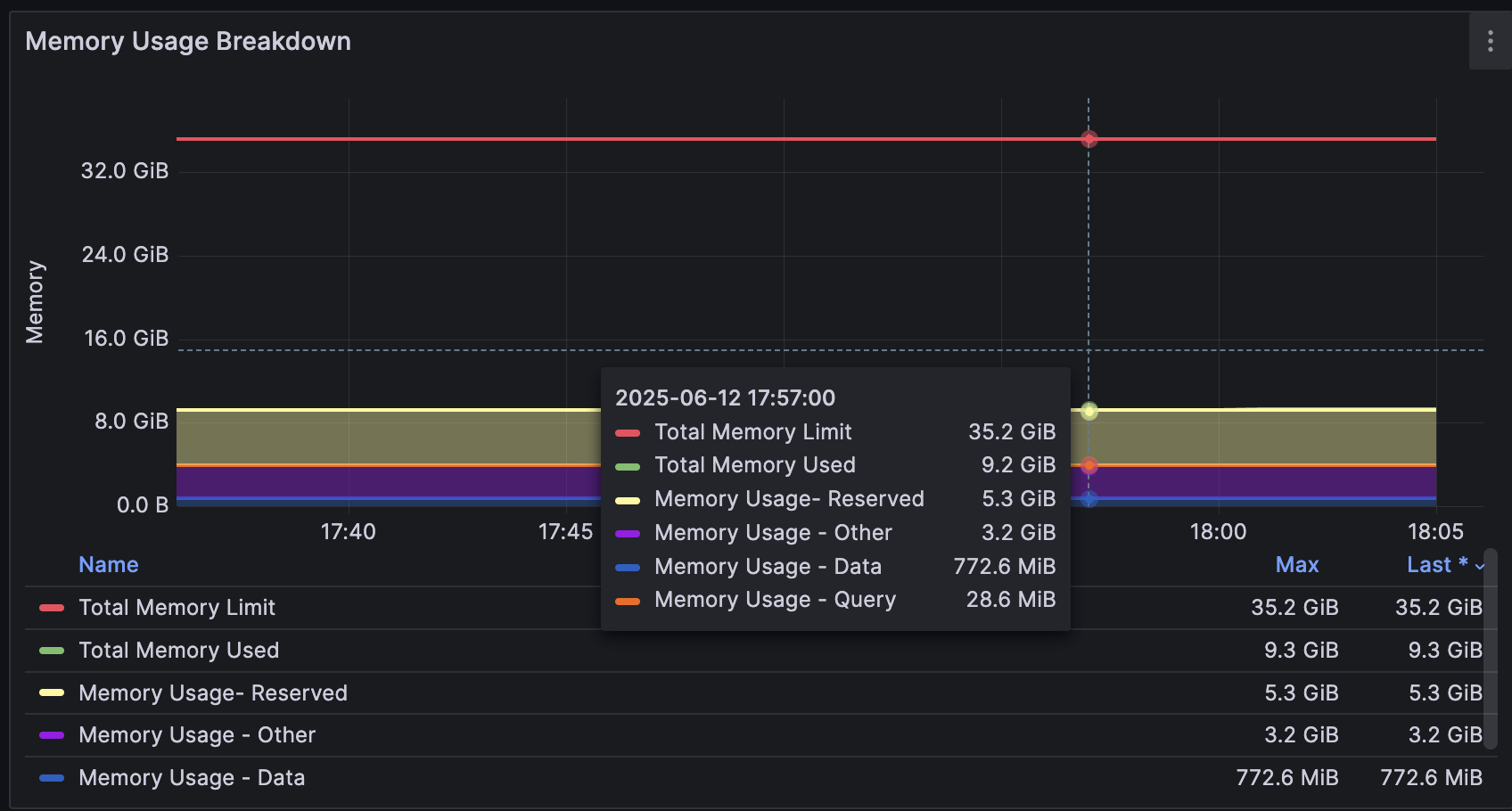Toggle Total Memory Used series in the legend
The image size is (1512, 811).
click(x=178, y=651)
